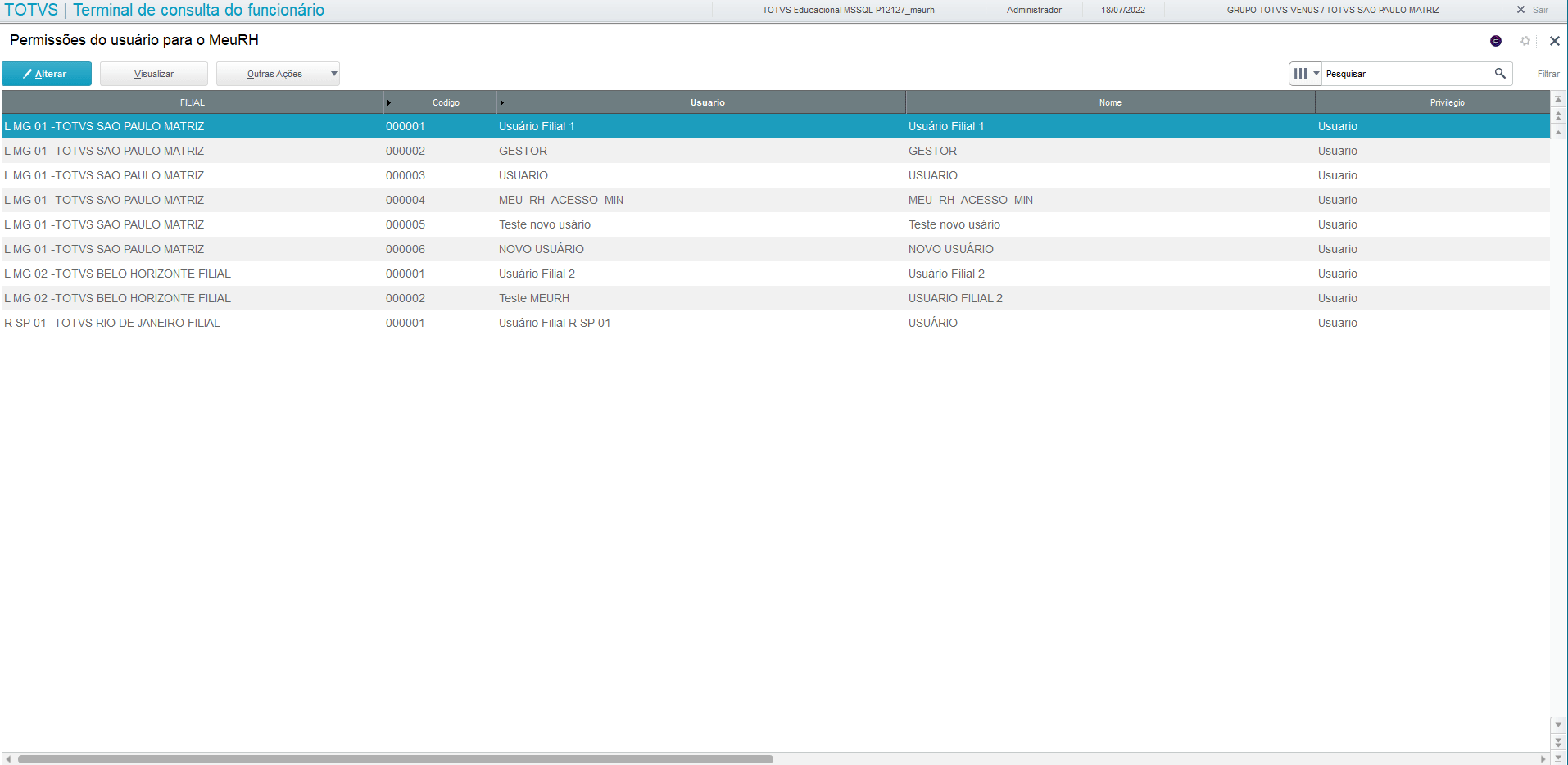The image size is (1568, 765).
Task: Select the row with Usuario value USUARIO, code 000003
Action: point(775,175)
